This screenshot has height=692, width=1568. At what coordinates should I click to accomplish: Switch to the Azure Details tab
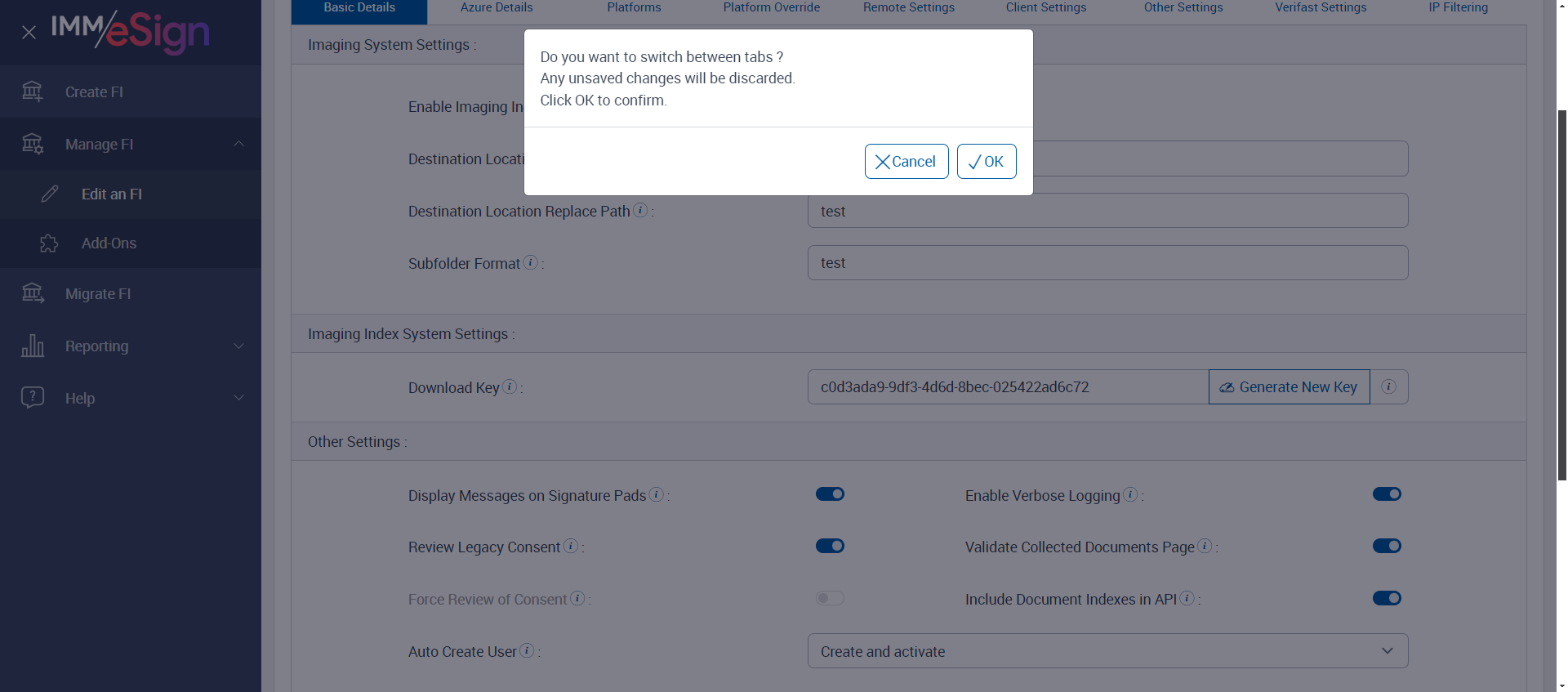click(x=497, y=8)
